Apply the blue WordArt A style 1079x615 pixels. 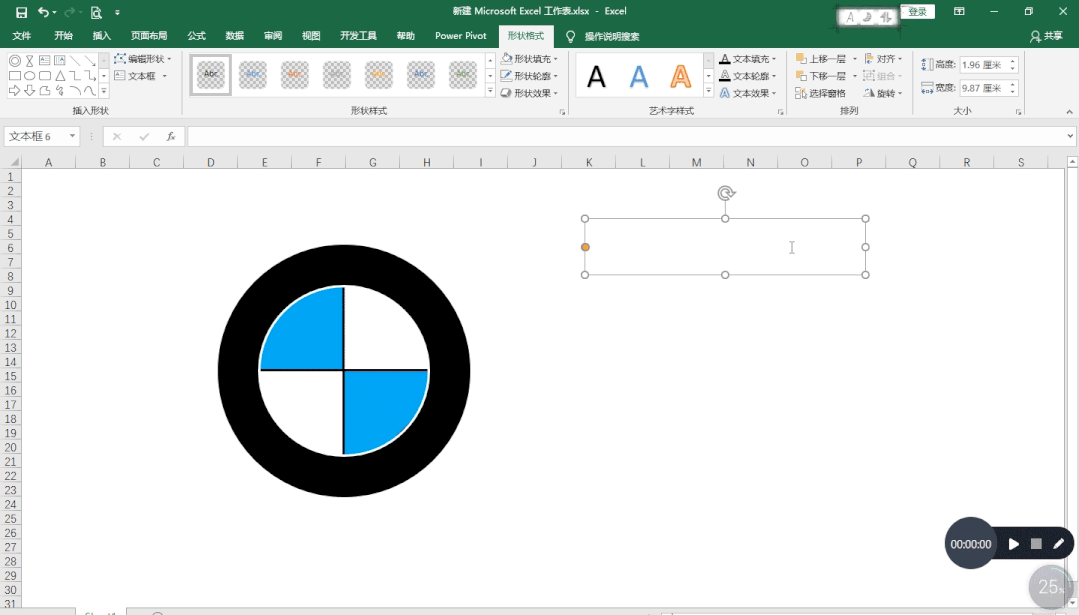click(x=639, y=76)
